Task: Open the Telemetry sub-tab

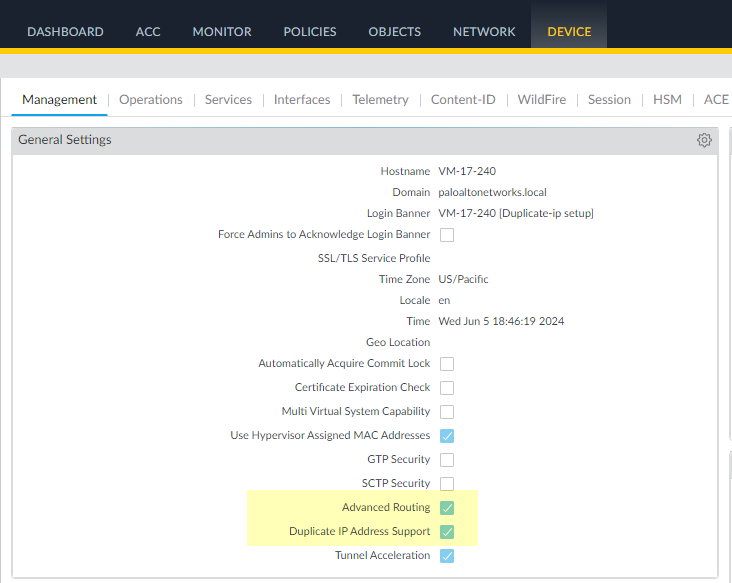Action: [380, 99]
